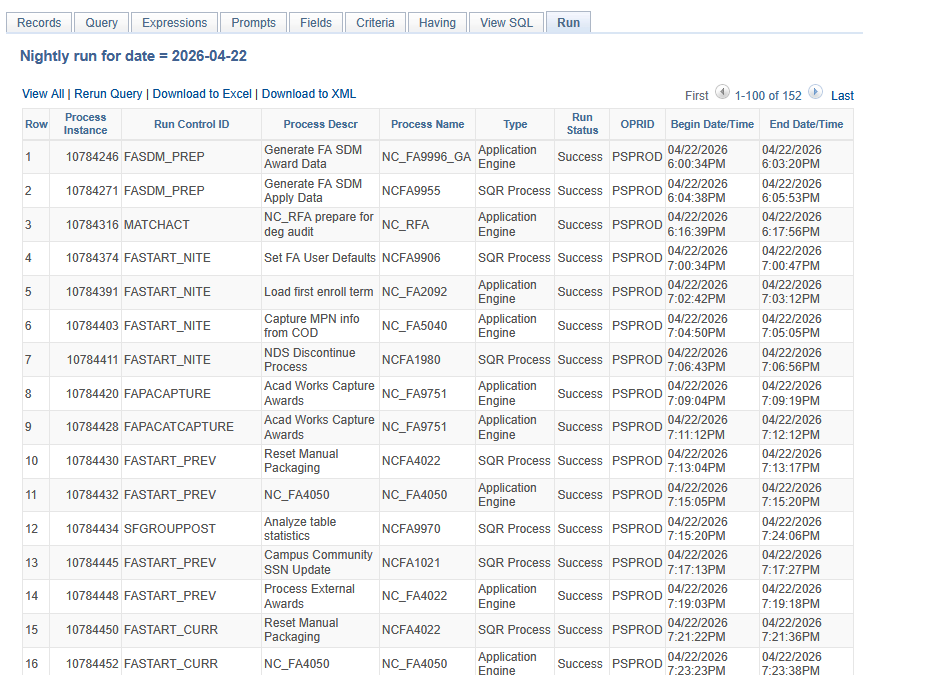
Task: Sort by Run Status column header
Action: (582, 124)
